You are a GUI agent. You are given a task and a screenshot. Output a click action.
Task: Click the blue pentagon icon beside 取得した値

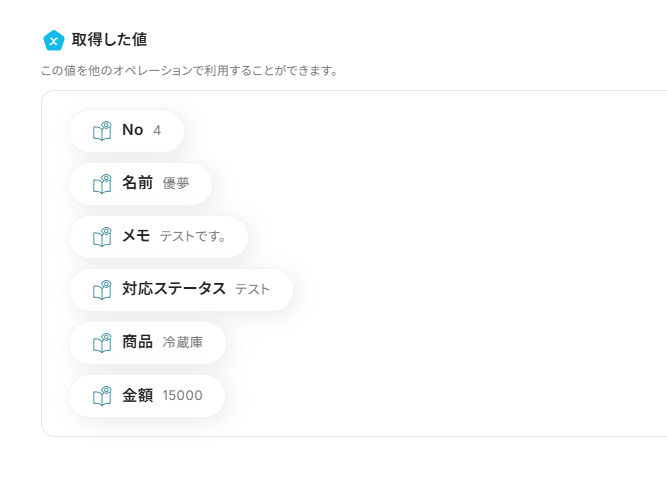[53, 40]
